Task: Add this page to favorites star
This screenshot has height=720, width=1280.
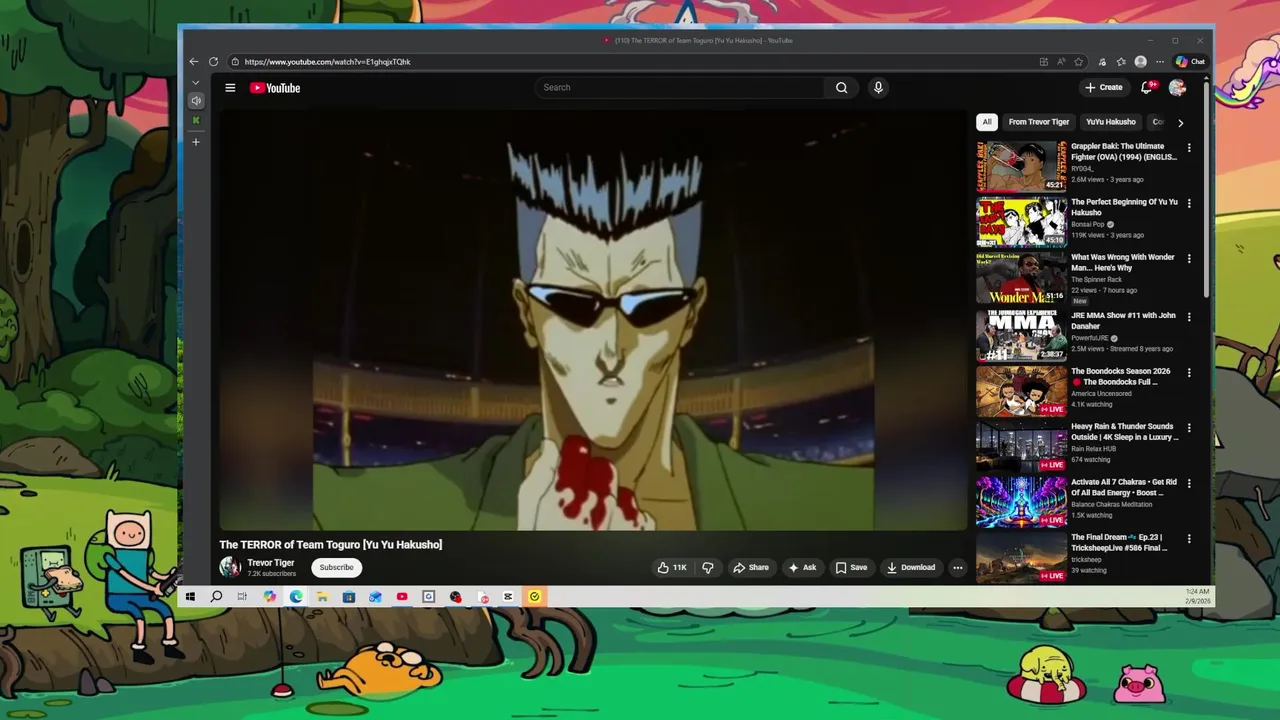Action: (1079, 62)
